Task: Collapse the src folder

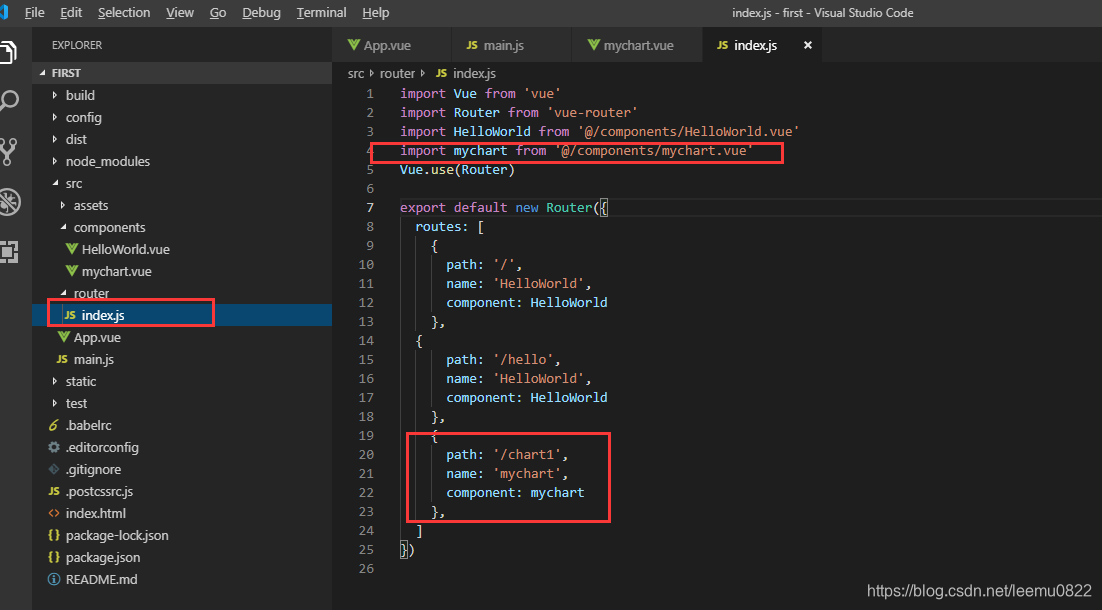Action: [56, 183]
